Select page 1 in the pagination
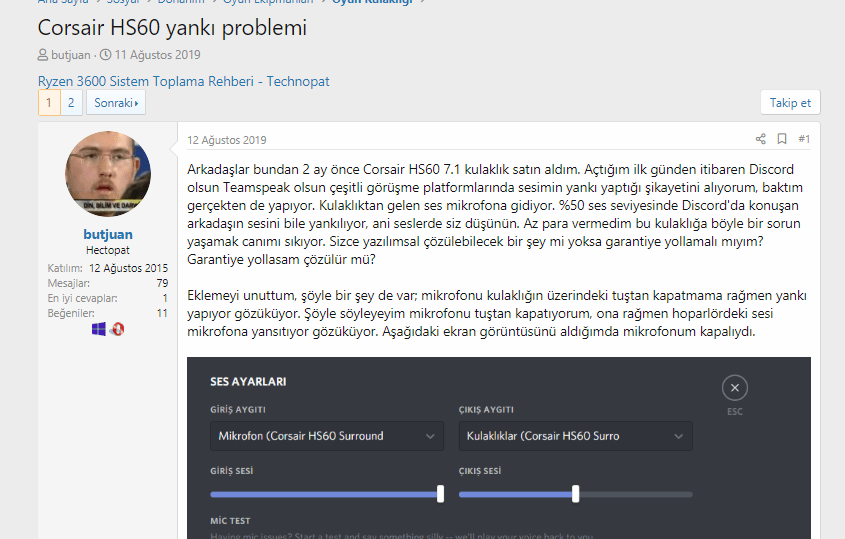 [49, 102]
